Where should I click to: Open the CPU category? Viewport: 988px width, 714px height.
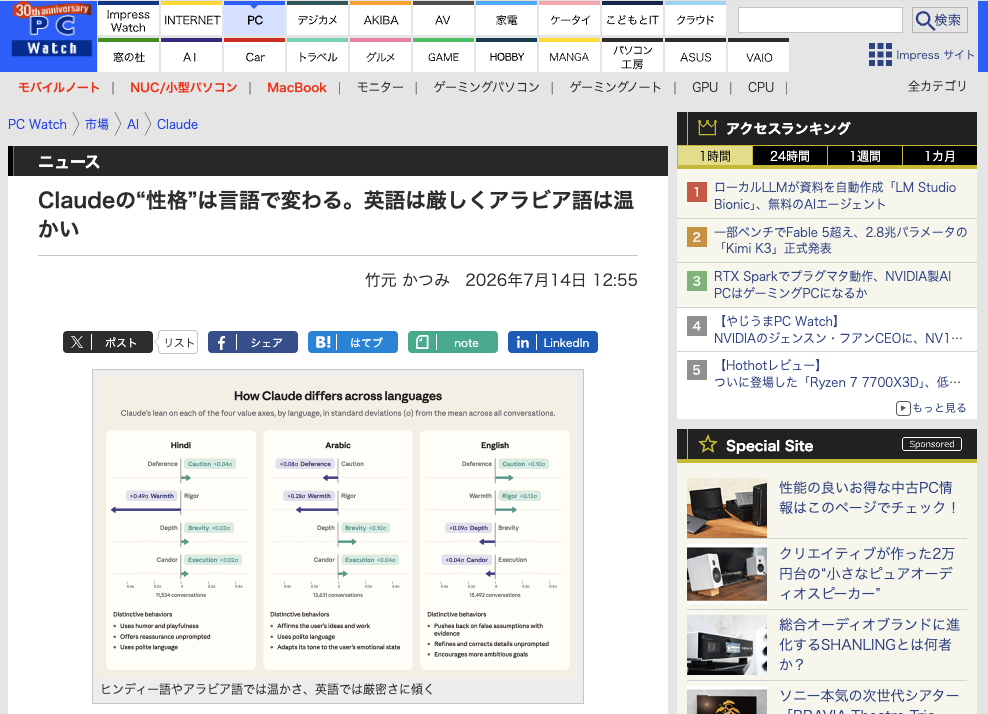click(761, 88)
